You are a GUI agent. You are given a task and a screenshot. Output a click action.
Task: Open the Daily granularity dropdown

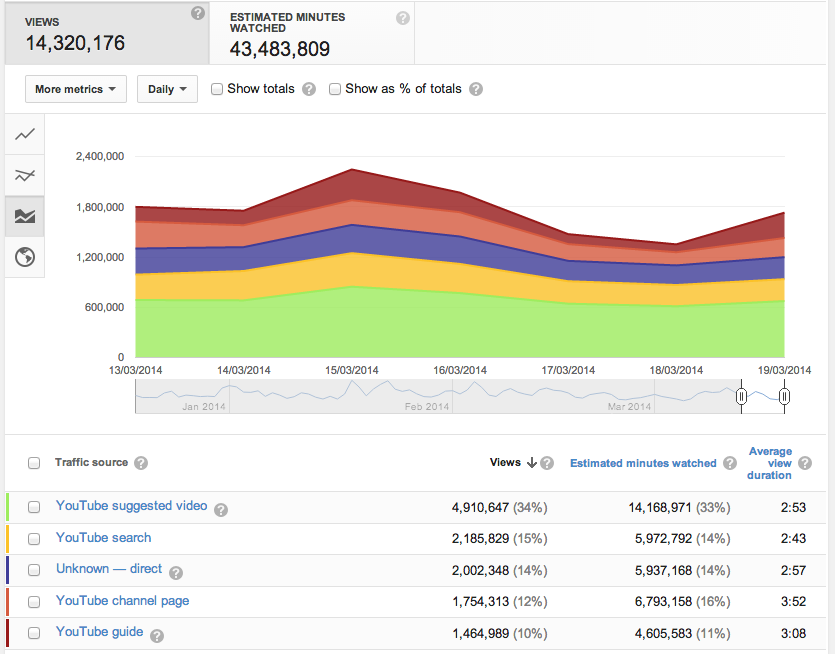[167, 89]
